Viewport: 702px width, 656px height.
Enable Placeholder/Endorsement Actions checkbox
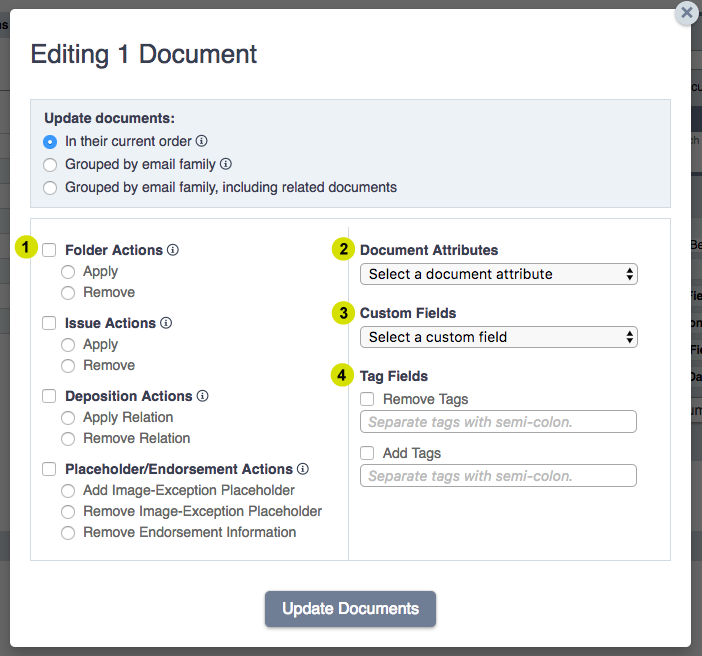[49, 469]
